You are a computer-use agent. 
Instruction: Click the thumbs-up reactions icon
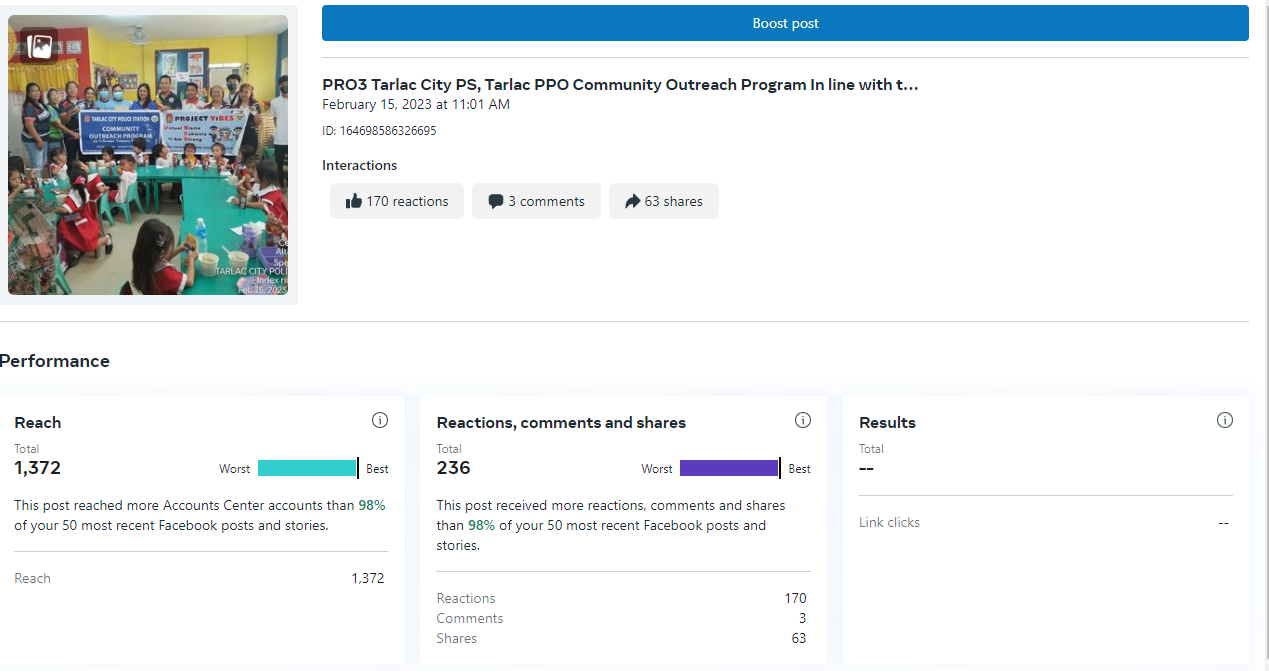pos(353,201)
